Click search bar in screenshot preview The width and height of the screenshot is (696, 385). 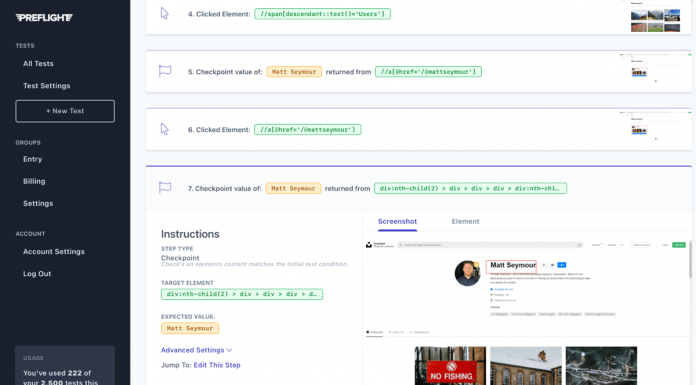(x=490, y=245)
